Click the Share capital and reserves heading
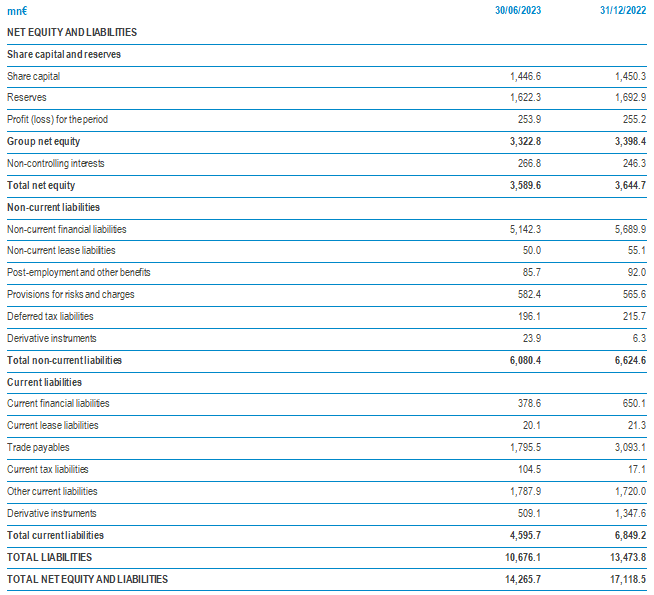Image resolution: width=654 pixels, height=595 pixels. [x=64, y=54]
